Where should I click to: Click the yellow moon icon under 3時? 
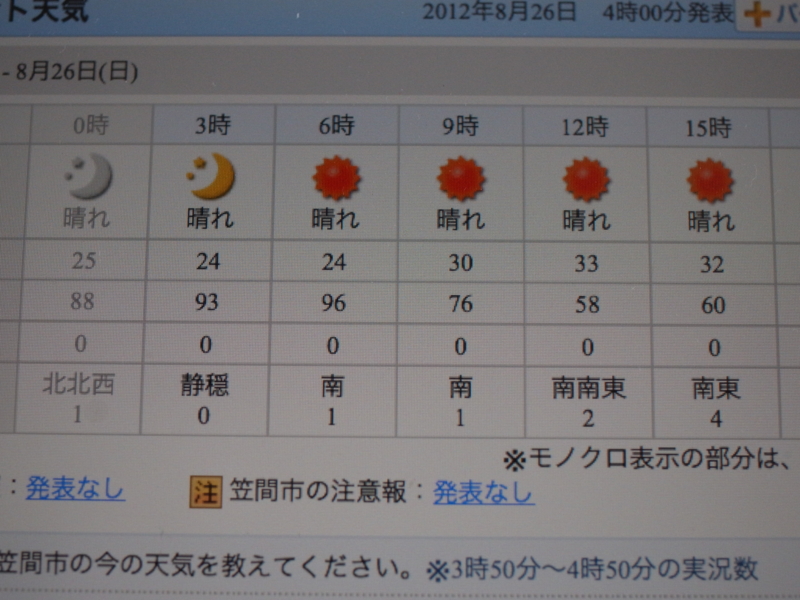[x=211, y=176]
